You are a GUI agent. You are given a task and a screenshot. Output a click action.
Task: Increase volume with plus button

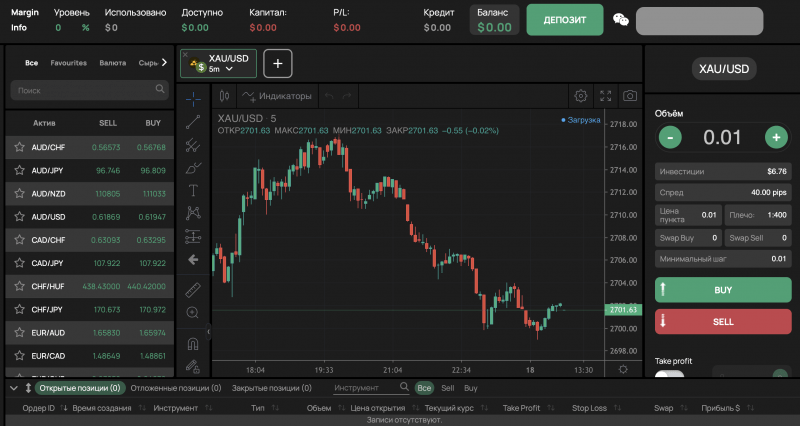(776, 137)
